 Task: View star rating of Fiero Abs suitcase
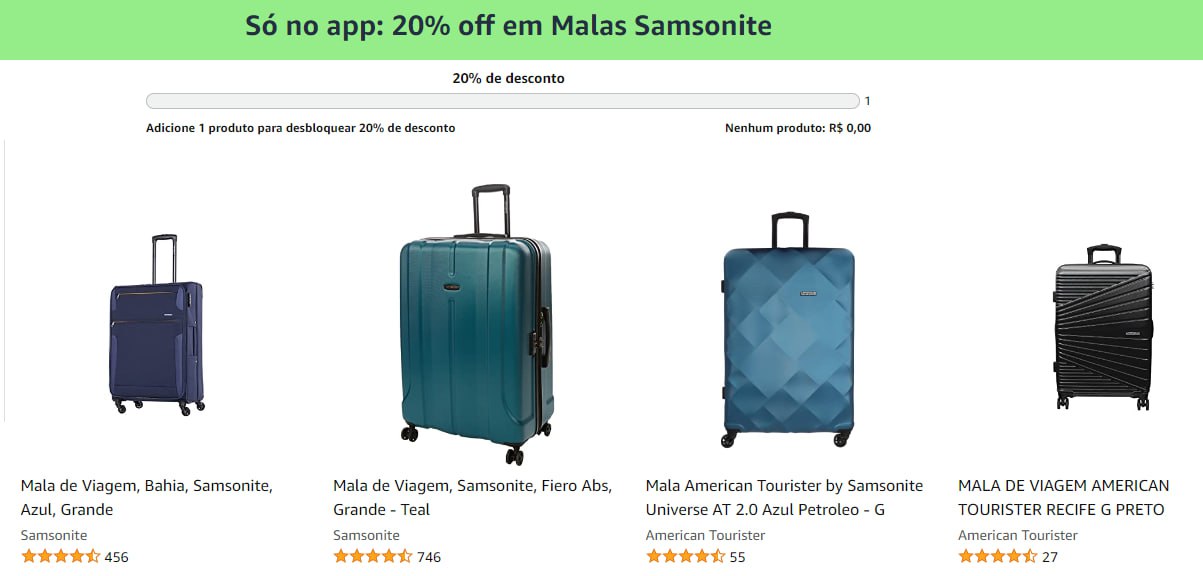[x=372, y=557]
